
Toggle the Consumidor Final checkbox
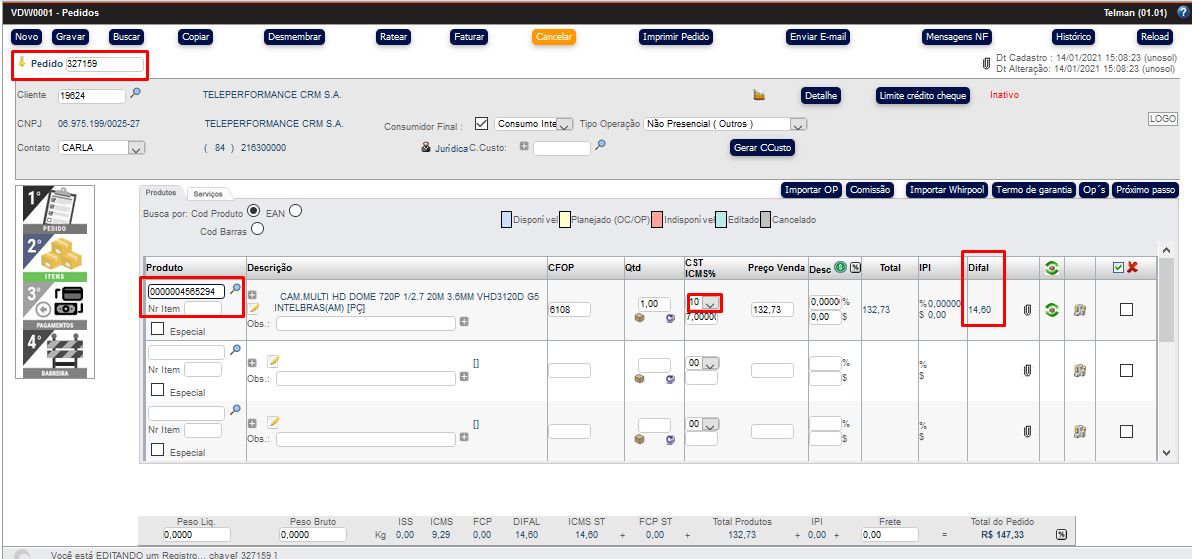(x=481, y=124)
